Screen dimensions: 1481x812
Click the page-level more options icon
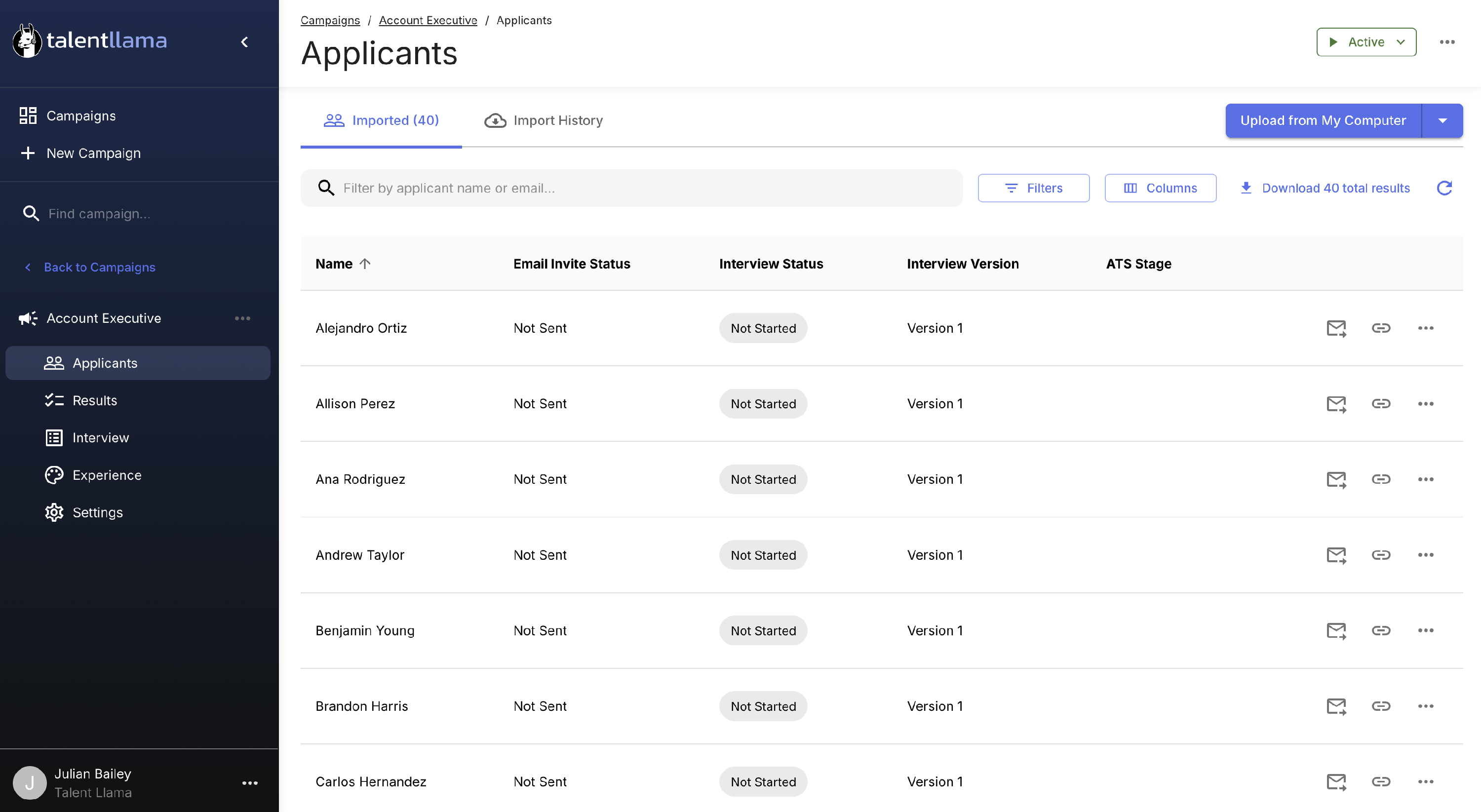(x=1447, y=42)
